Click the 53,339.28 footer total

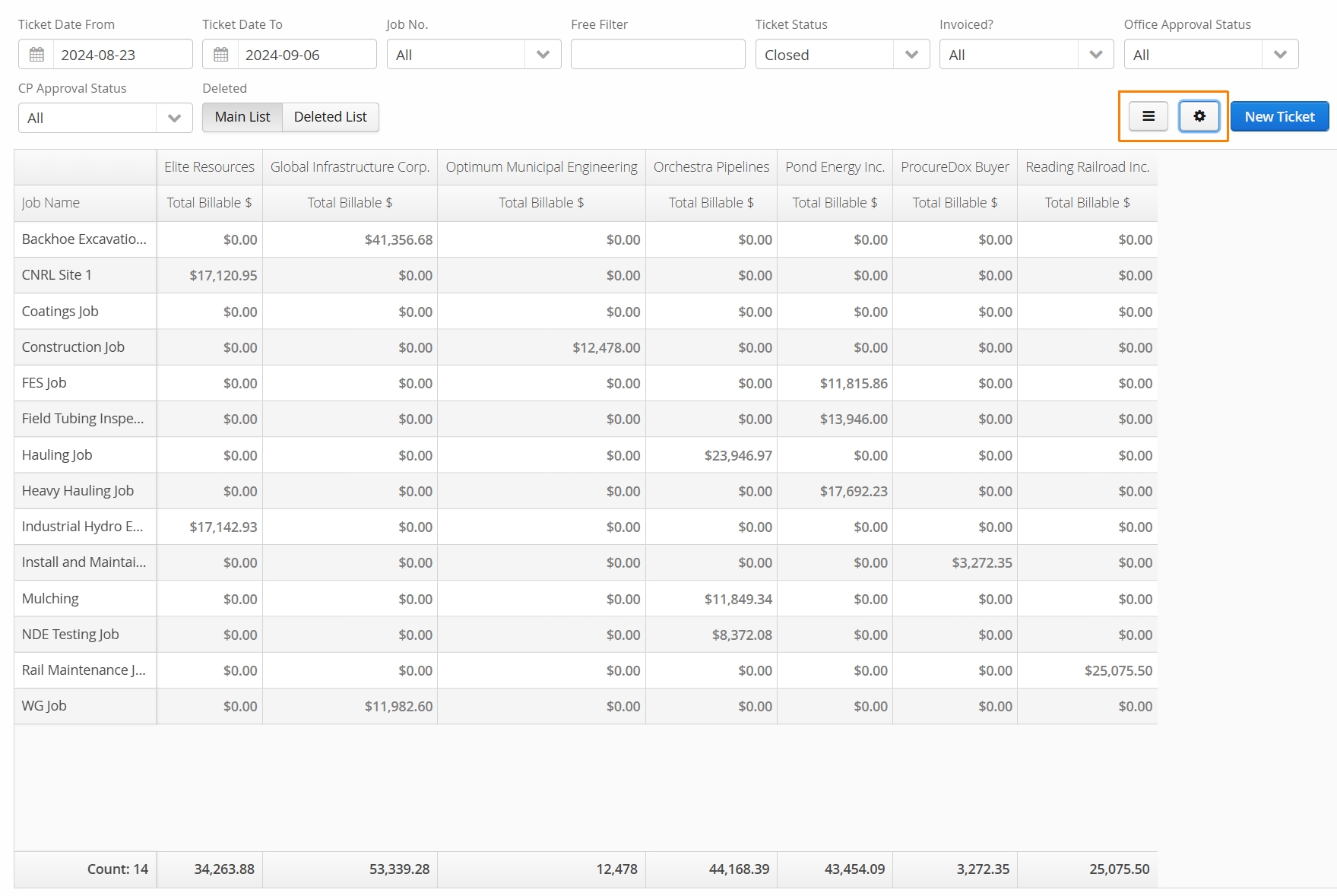[350, 869]
